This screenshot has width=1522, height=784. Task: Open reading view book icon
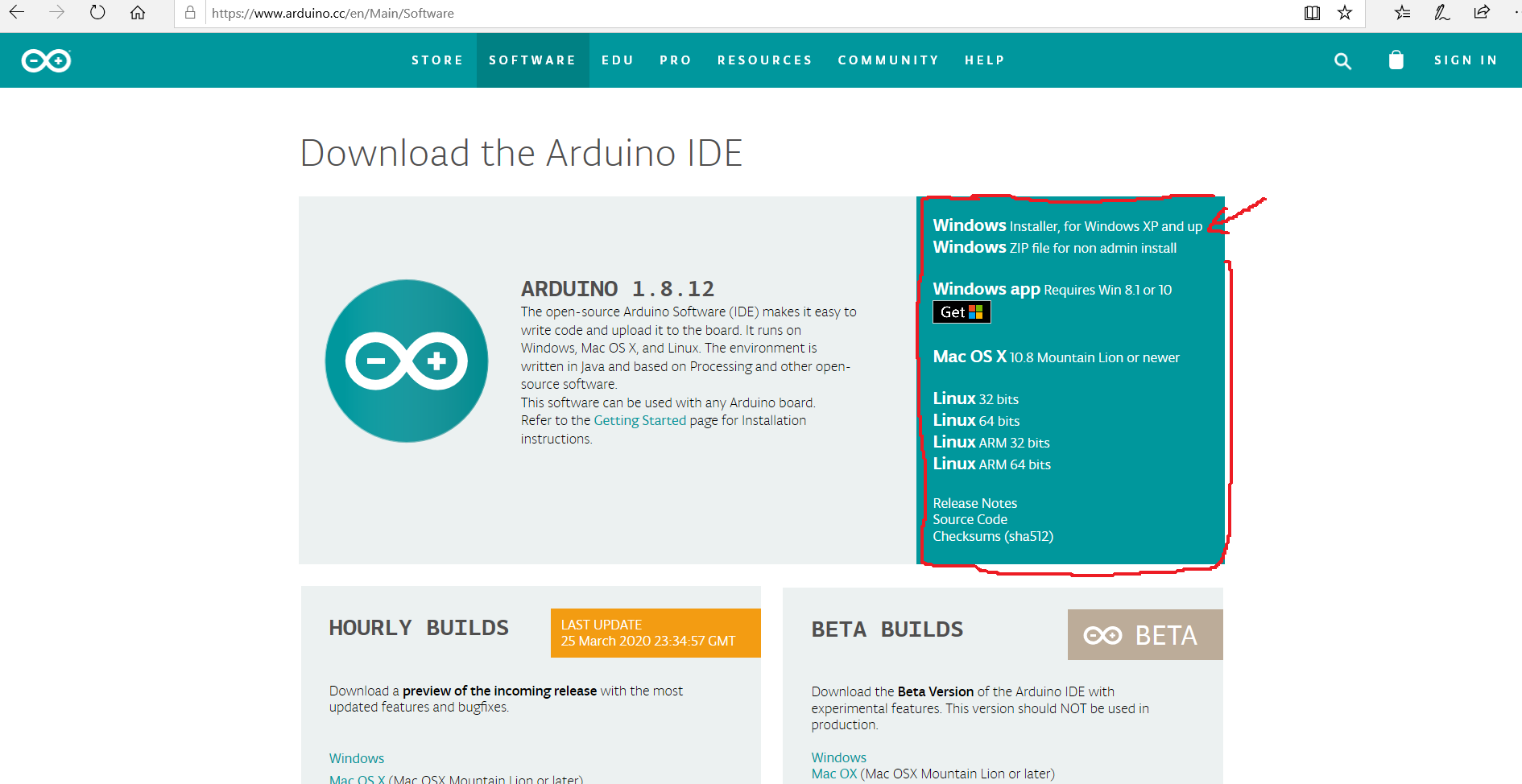tap(1312, 13)
